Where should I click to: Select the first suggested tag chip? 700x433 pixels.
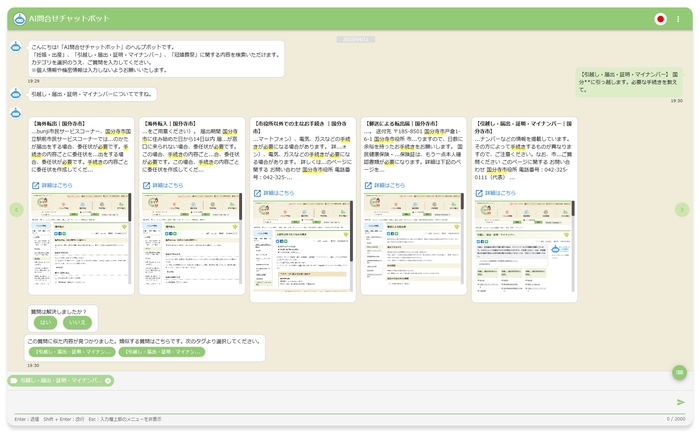click(x=71, y=352)
